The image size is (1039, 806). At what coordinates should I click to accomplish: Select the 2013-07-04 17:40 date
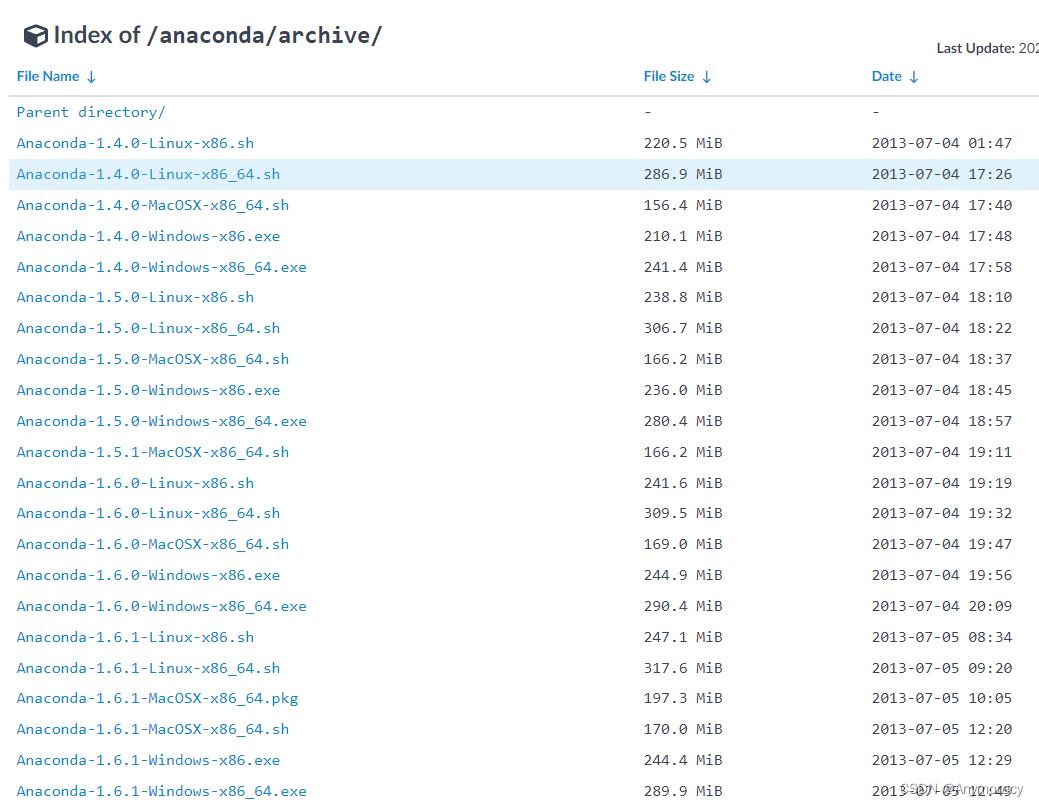point(942,205)
